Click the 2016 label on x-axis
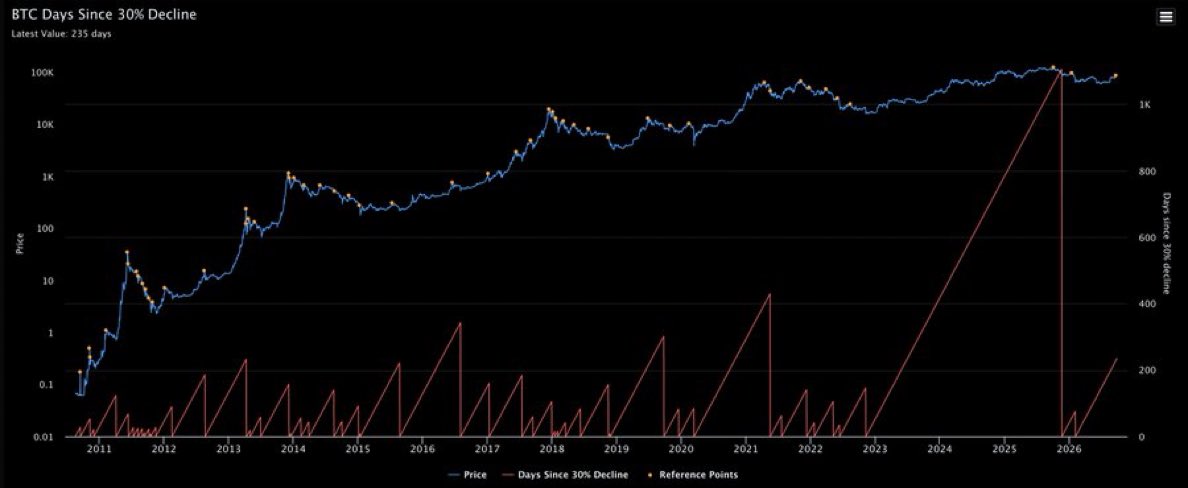This screenshot has height=488, width=1188. click(422, 449)
